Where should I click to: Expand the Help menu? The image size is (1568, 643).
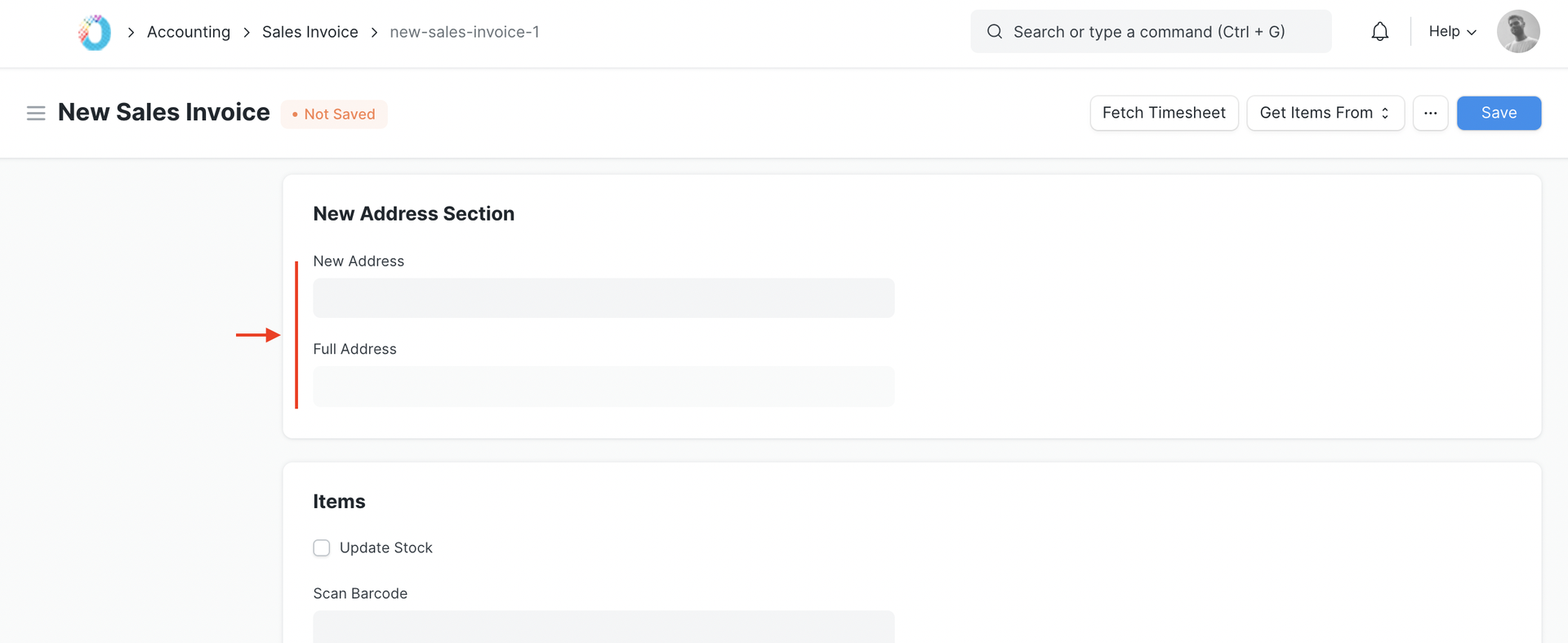pos(1451,31)
